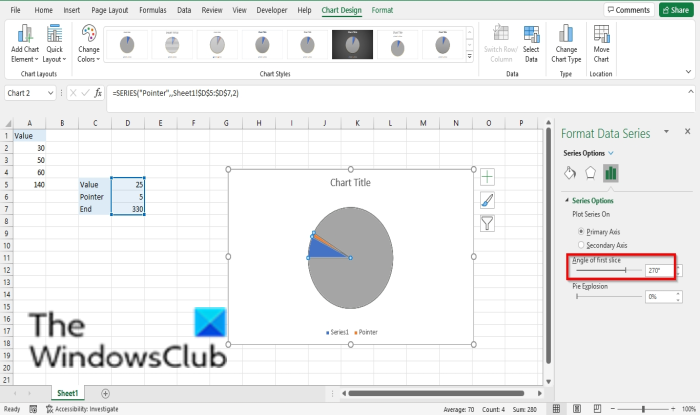Click the vertical scrollbar
This screenshot has width=700, height=415.
548,245
